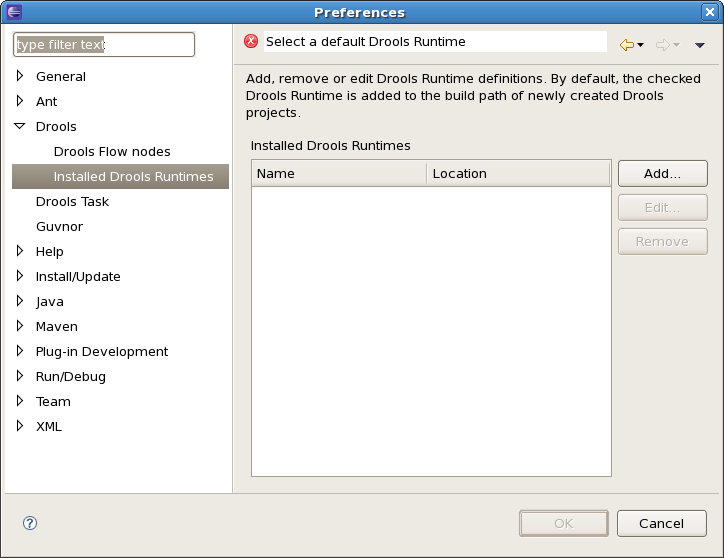The height and width of the screenshot is (558, 724).
Task: Open the Guvnor preference page
Action: [x=59, y=227]
